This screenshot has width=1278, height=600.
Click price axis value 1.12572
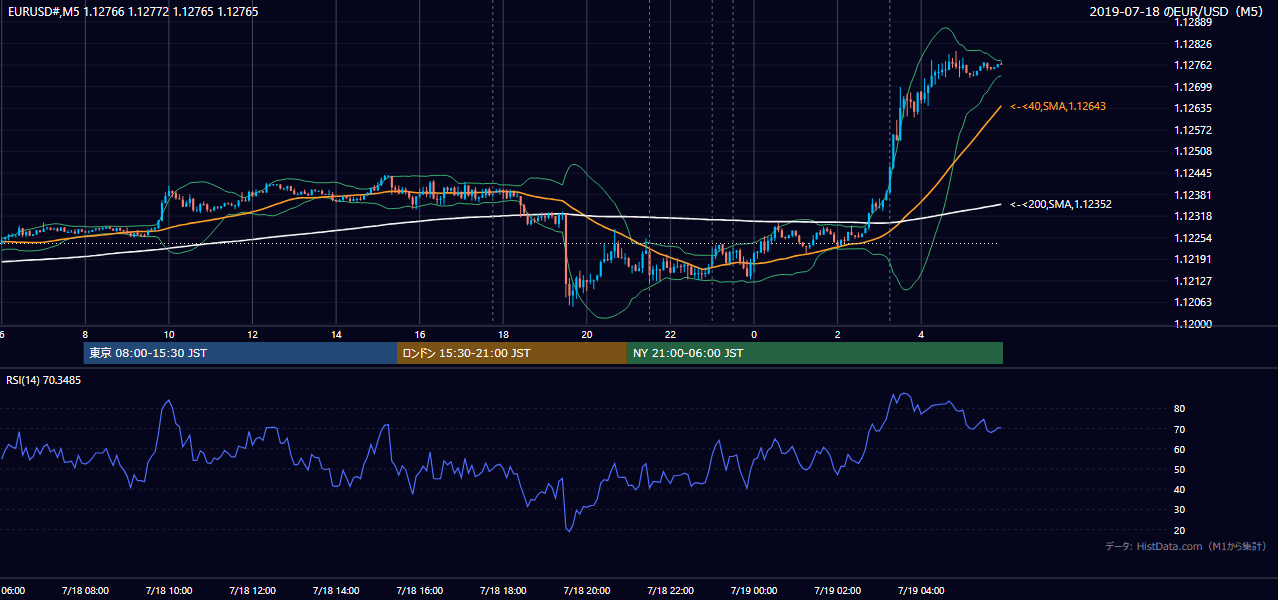1193,130
